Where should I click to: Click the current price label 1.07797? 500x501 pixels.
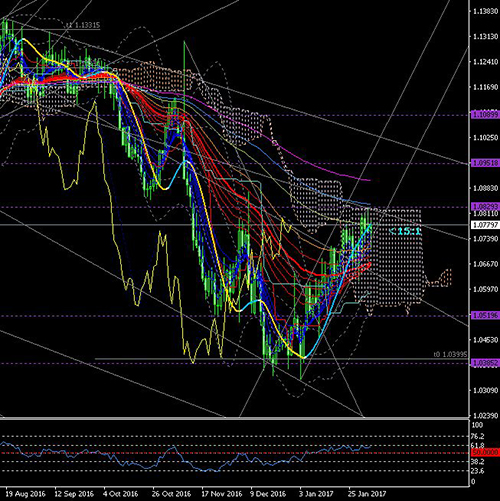pyautogui.click(x=485, y=225)
